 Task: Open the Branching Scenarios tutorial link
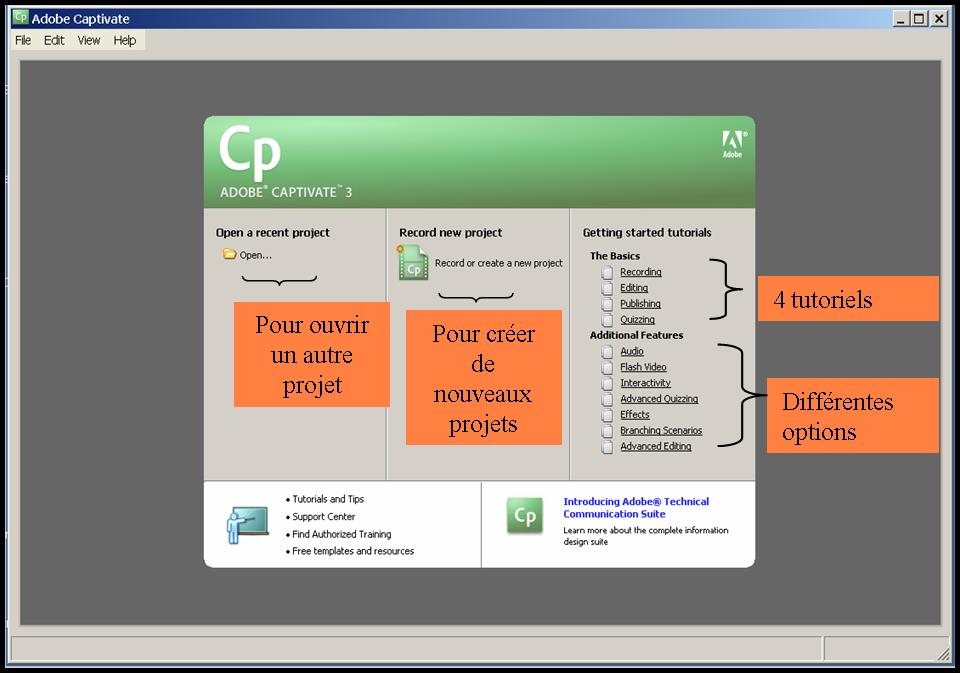point(661,431)
